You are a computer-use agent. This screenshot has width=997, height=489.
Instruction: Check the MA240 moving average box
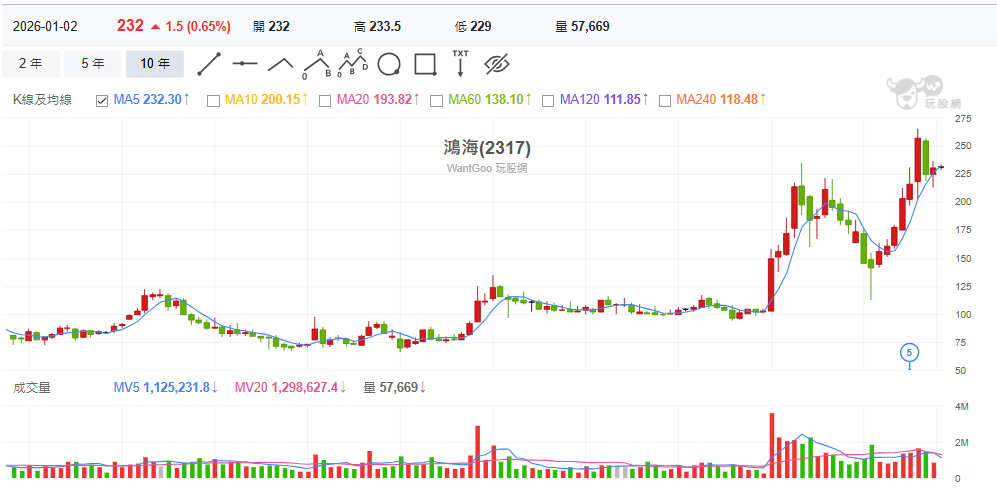(664, 100)
